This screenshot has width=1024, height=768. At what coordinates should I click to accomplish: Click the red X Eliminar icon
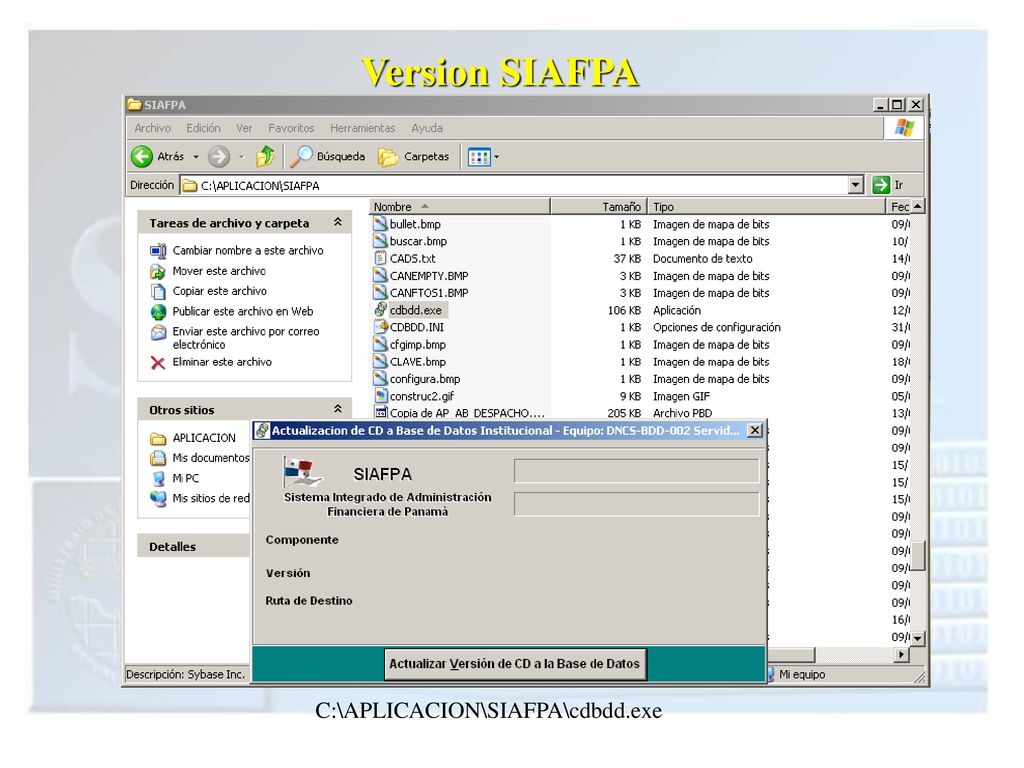(158, 362)
